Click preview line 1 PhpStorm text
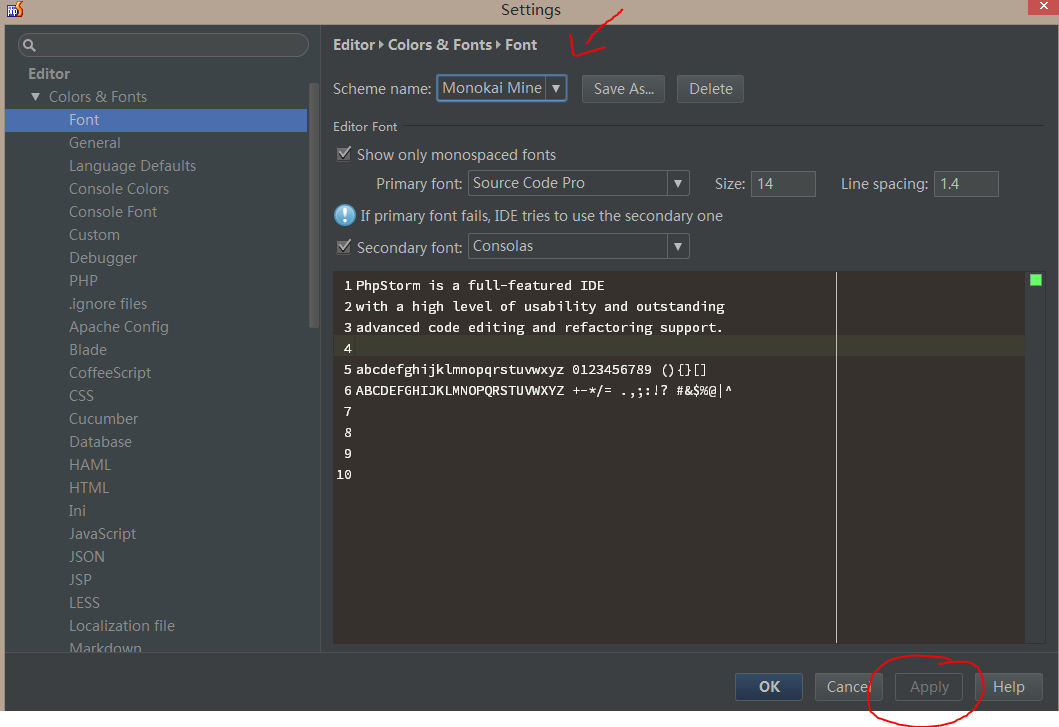 point(480,285)
